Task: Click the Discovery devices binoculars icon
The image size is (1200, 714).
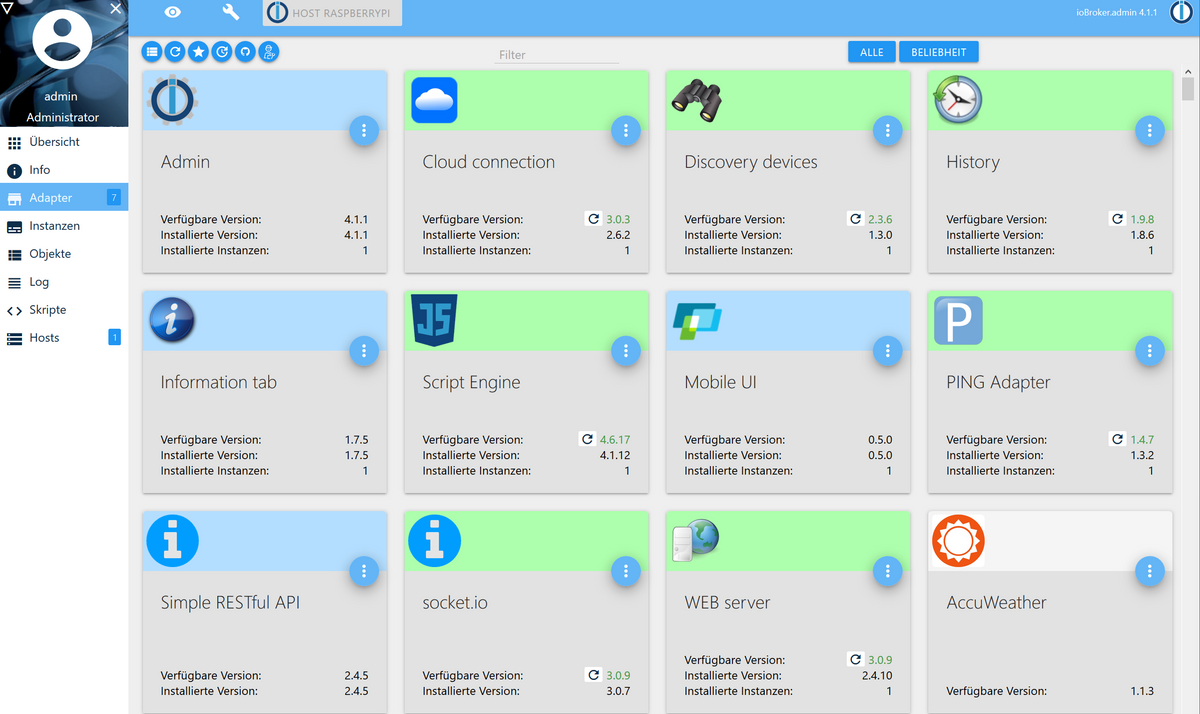Action: (x=697, y=100)
